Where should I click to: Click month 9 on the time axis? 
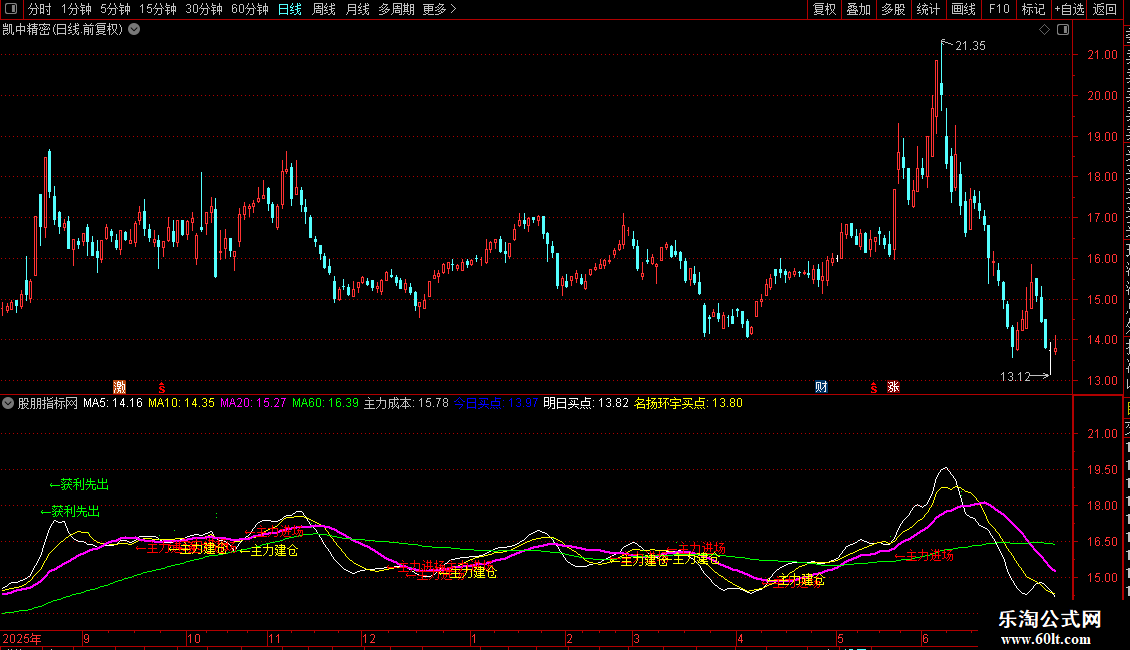pyautogui.click(x=86, y=638)
